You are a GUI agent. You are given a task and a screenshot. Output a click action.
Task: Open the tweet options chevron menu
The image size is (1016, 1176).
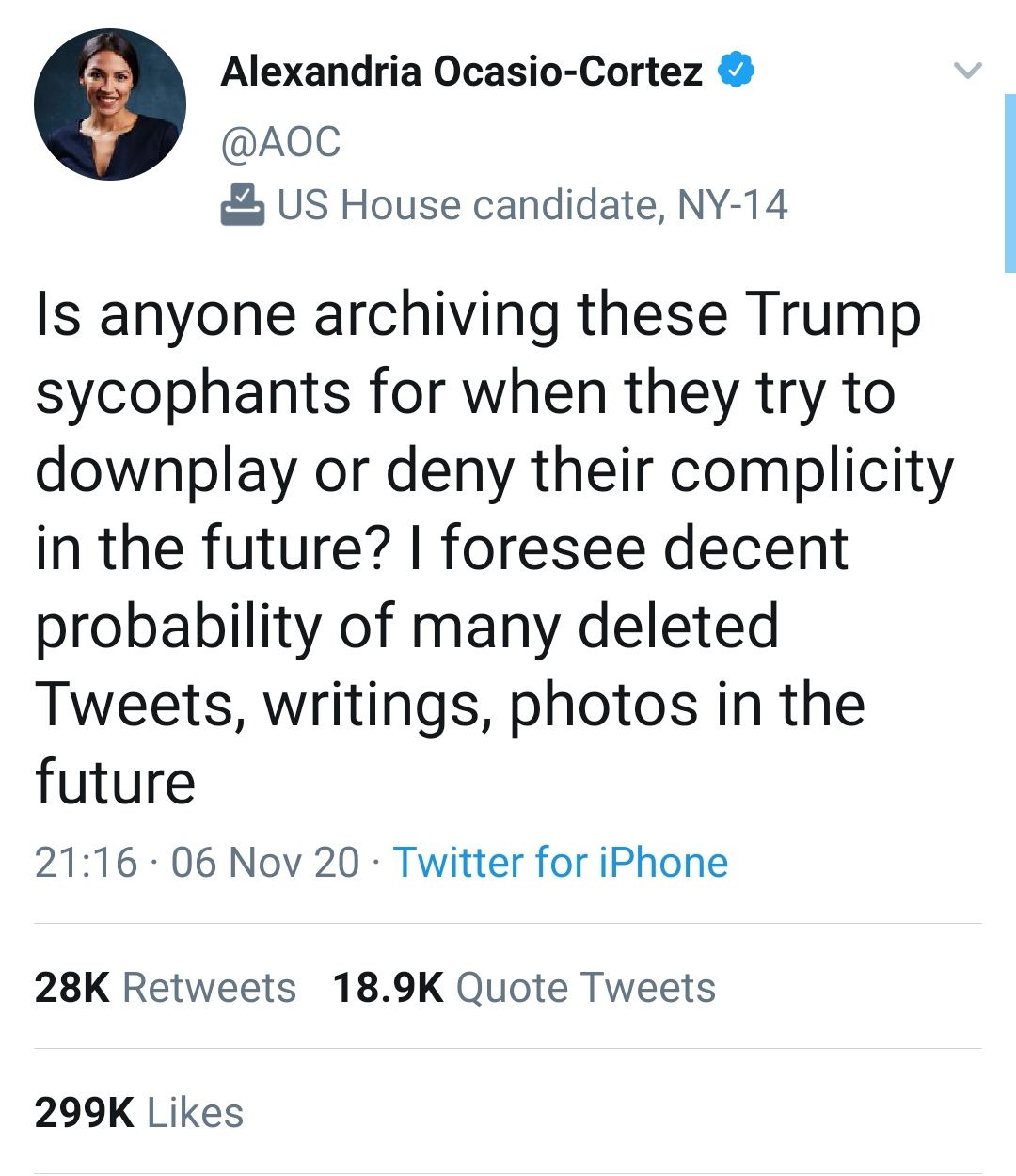coord(967,71)
